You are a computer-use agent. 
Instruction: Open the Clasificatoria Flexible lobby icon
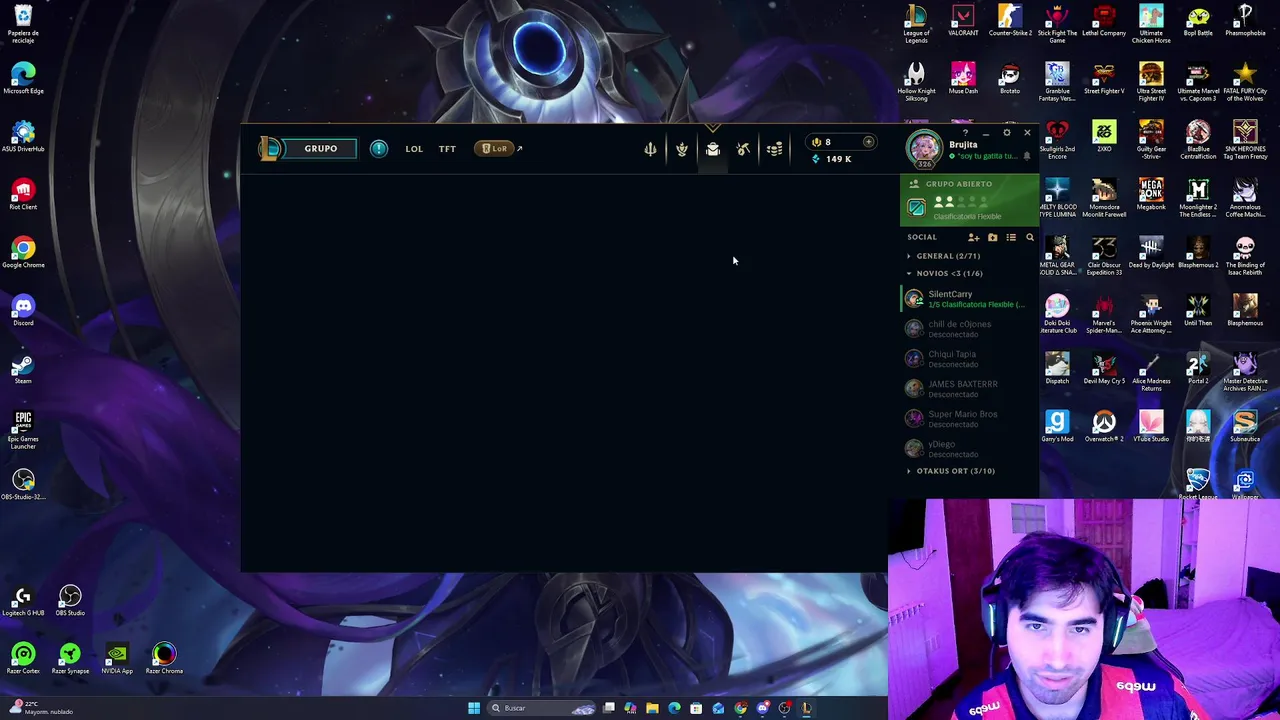[x=916, y=207]
